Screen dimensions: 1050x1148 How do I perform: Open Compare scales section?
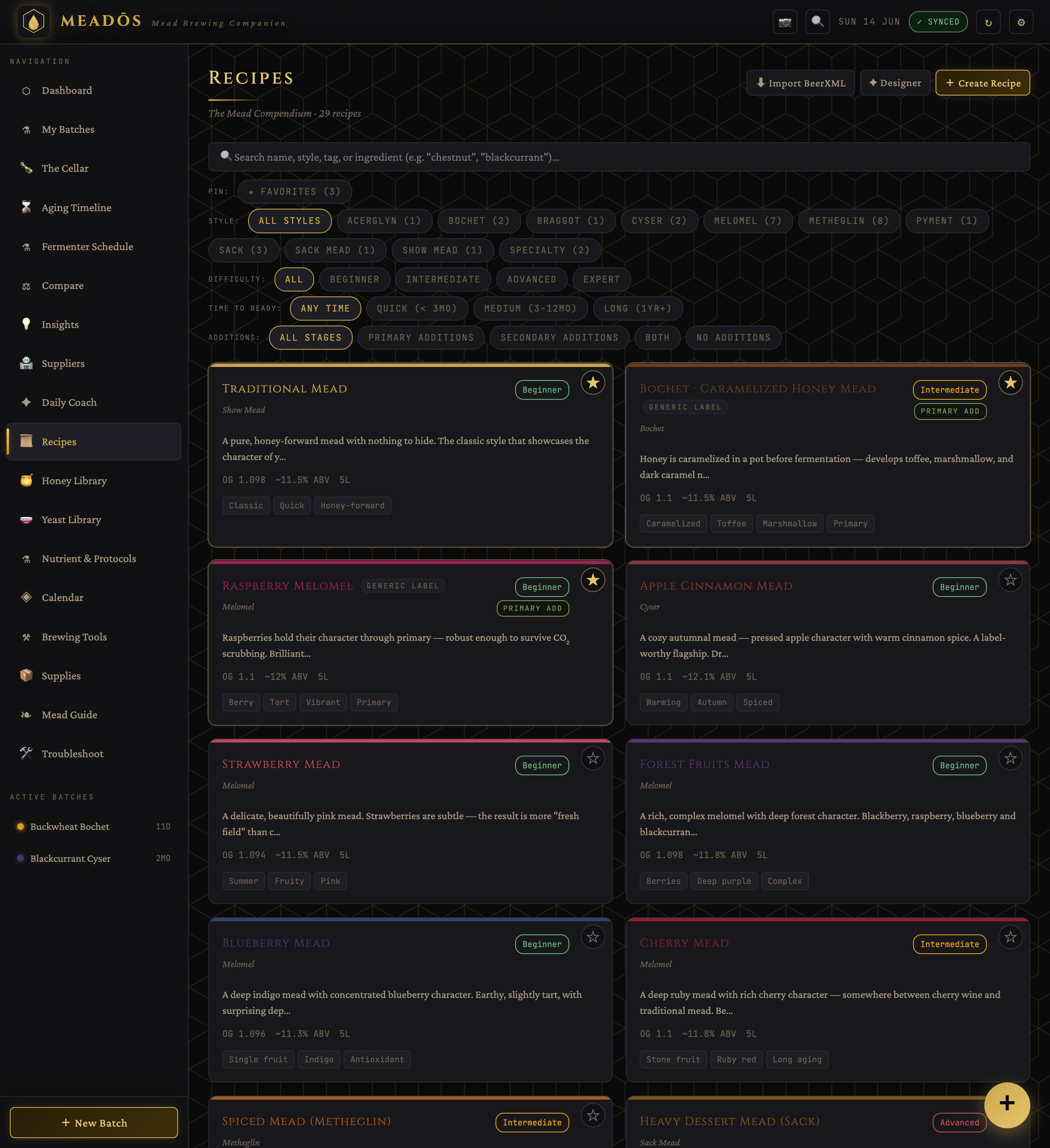click(x=94, y=285)
